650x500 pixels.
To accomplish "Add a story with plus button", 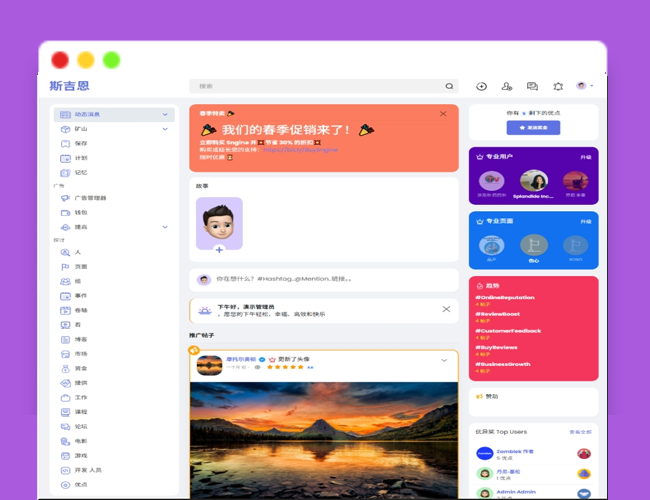I will 219,250.
